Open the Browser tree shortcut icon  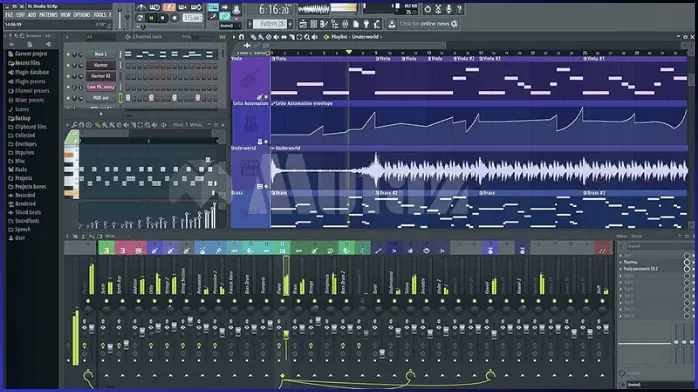pos(334,24)
